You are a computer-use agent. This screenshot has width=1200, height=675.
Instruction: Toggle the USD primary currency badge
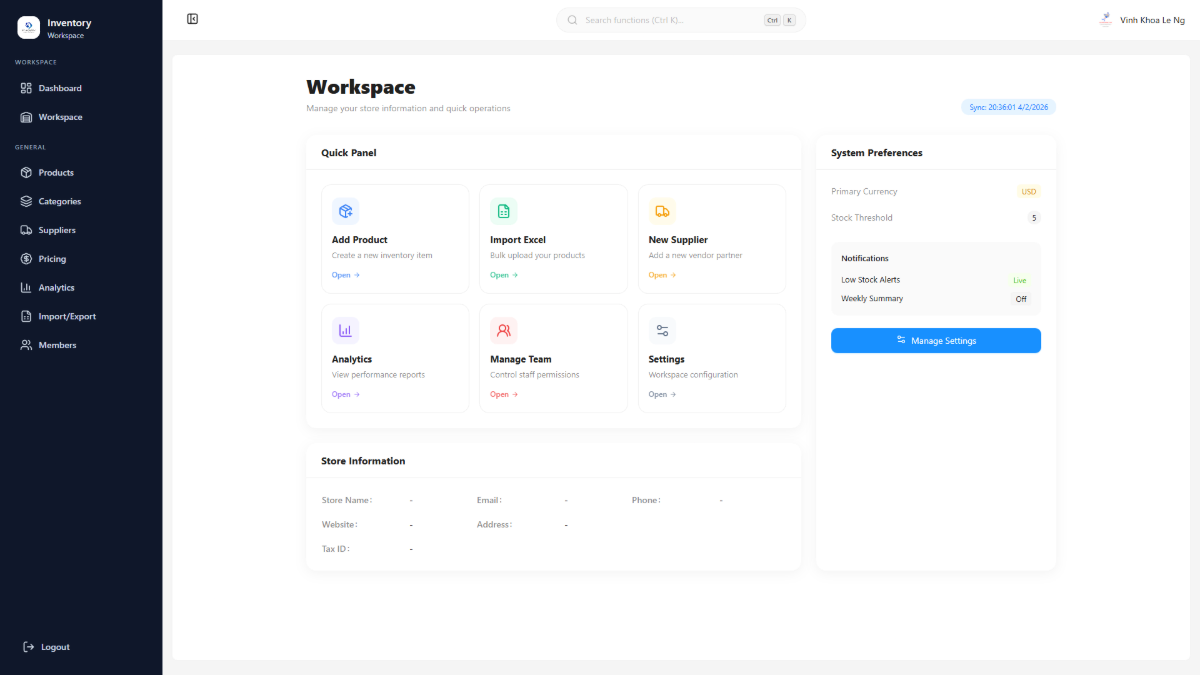[x=1029, y=191]
